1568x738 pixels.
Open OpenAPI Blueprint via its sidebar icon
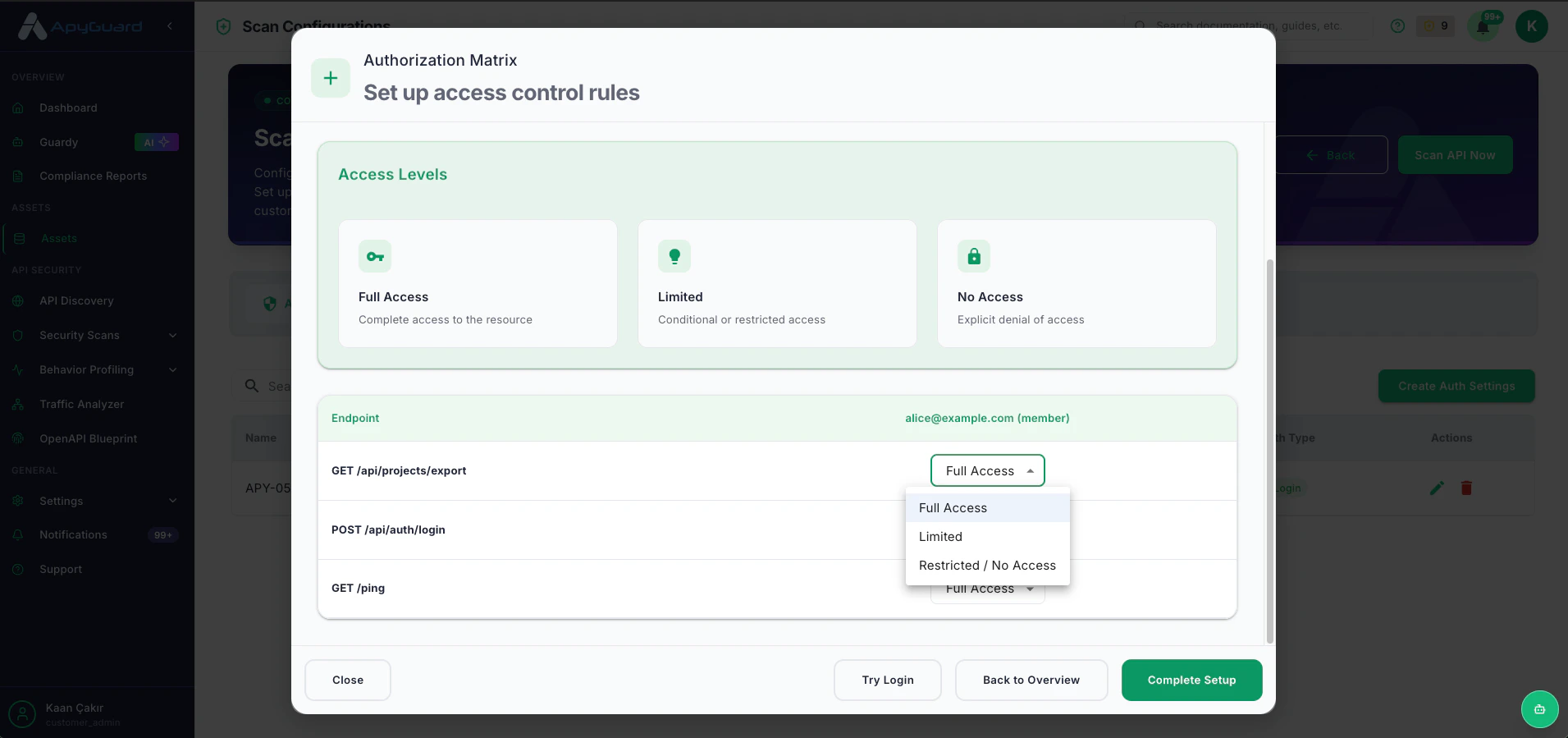pos(18,438)
